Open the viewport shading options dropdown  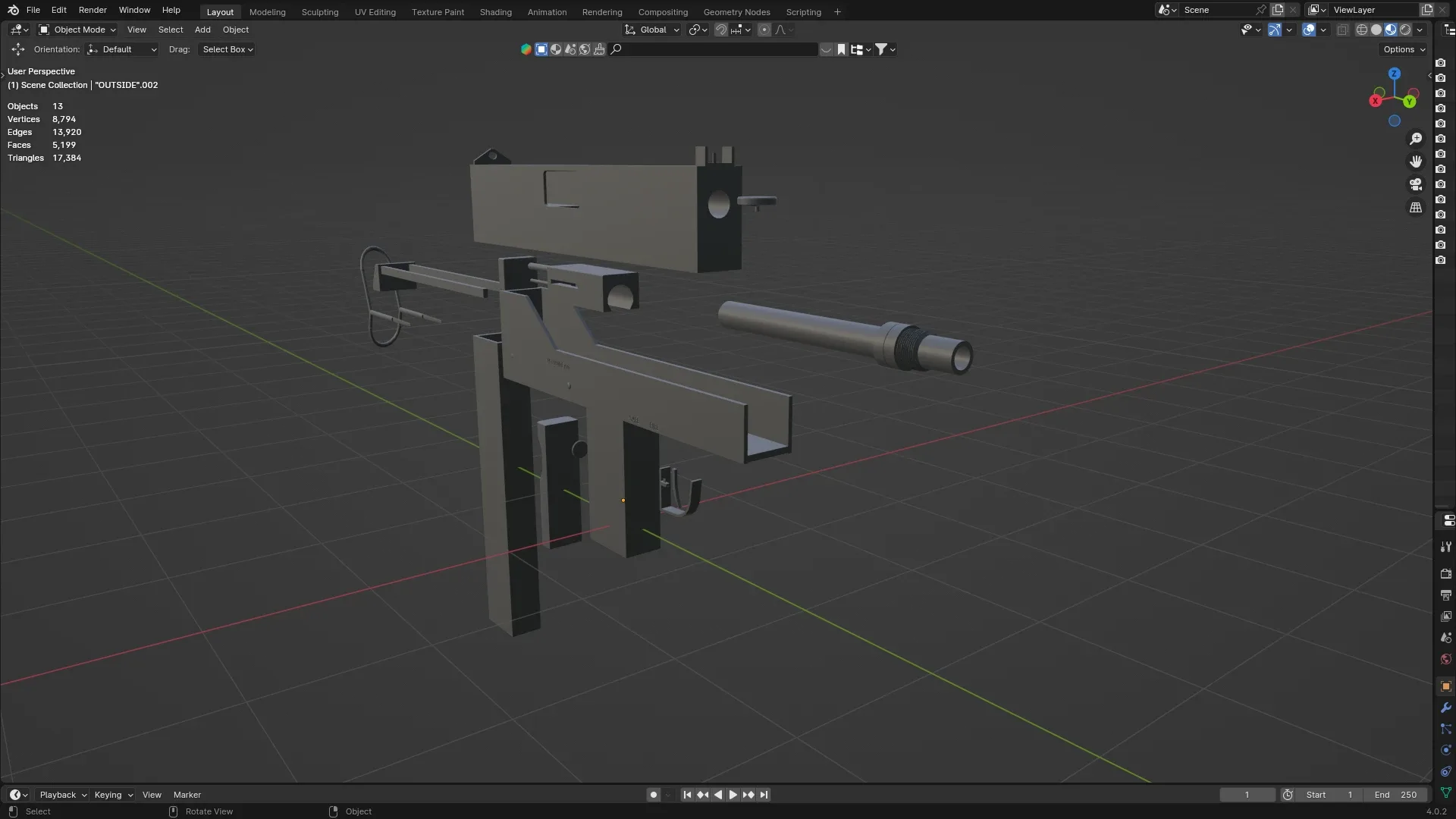click(x=1420, y=30)
